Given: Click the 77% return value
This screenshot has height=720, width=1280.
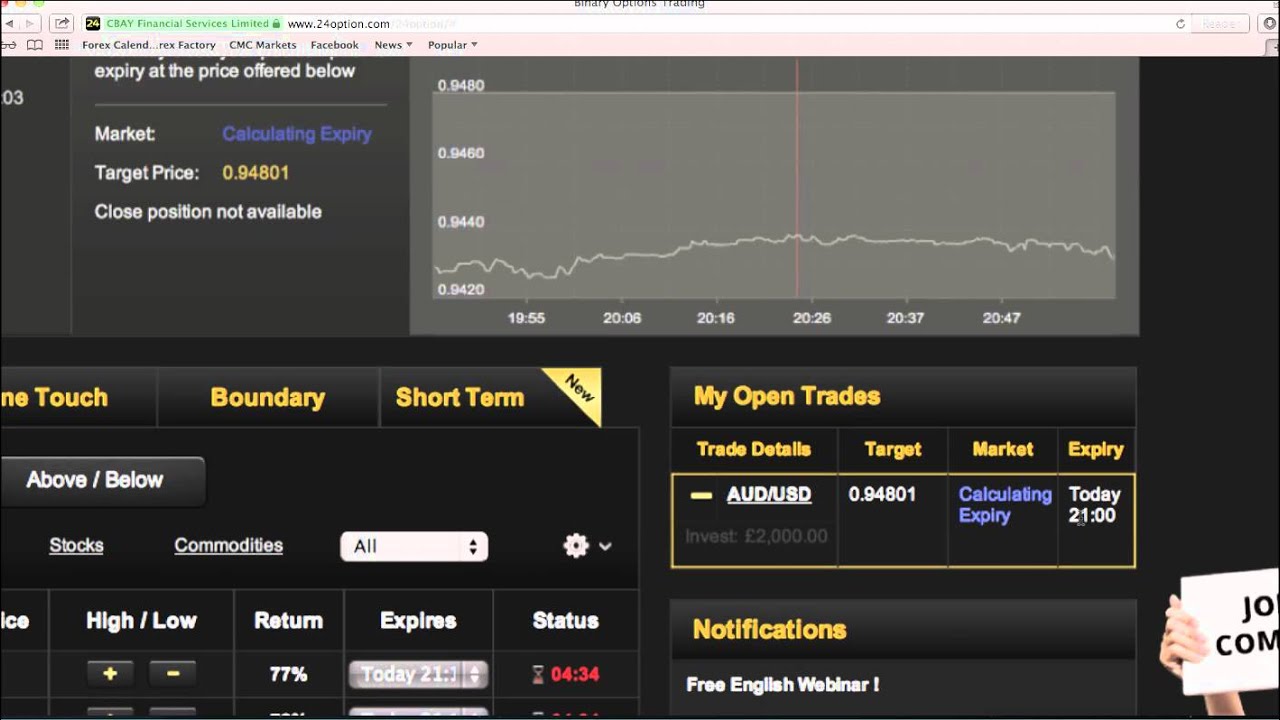Looking at the screenshot, I should [x=288, y=675].
